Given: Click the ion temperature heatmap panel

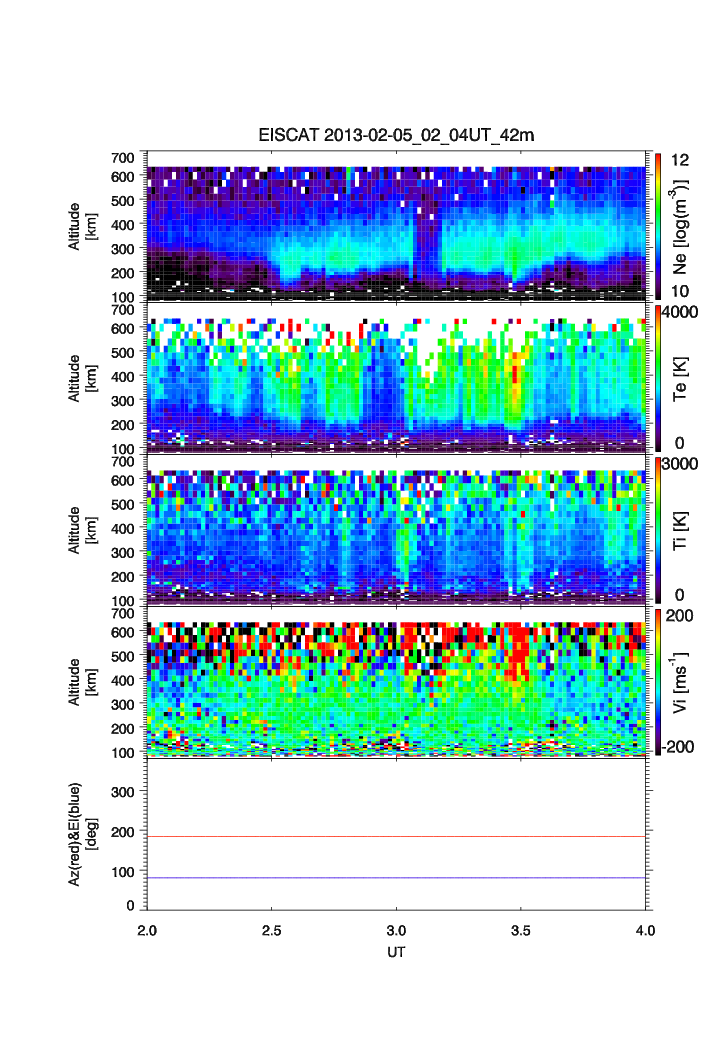Looking at the screenshot, I should [396, 530].
